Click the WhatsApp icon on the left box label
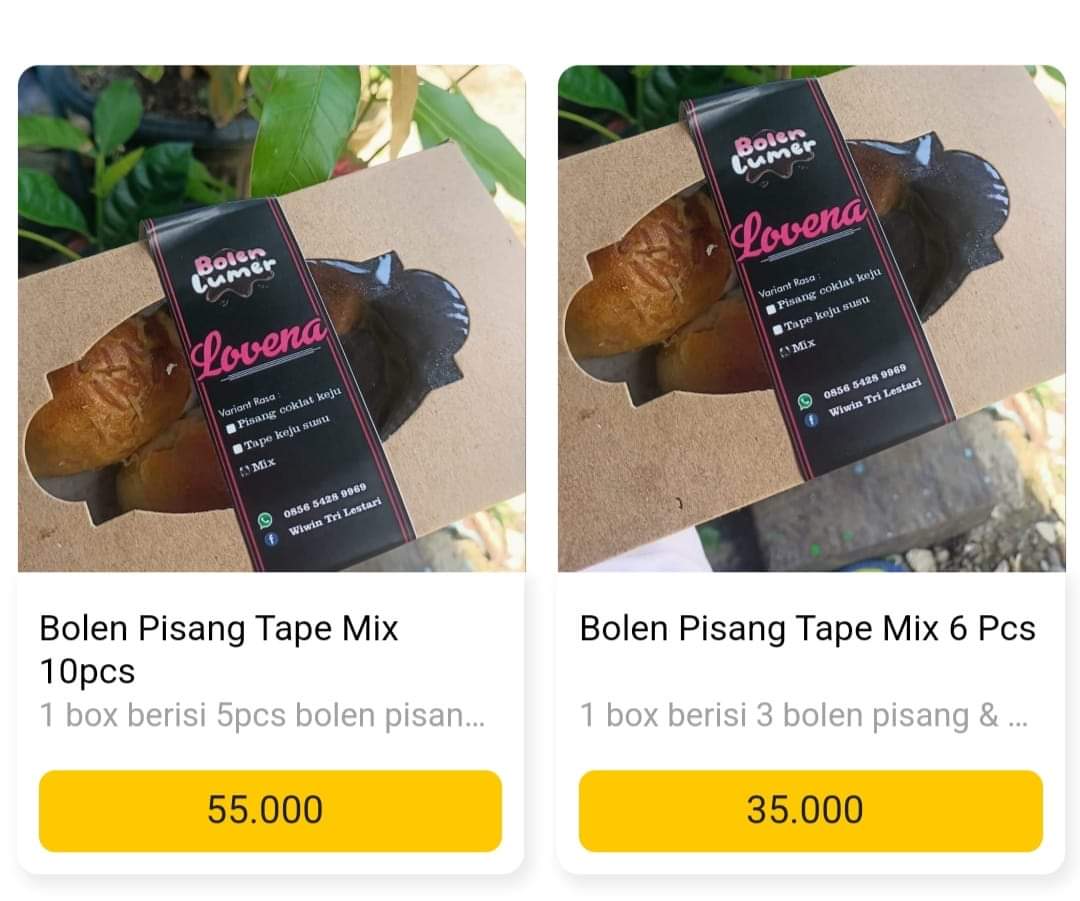This screenshot has height=901, width=1080. click(x=265, y=520)
